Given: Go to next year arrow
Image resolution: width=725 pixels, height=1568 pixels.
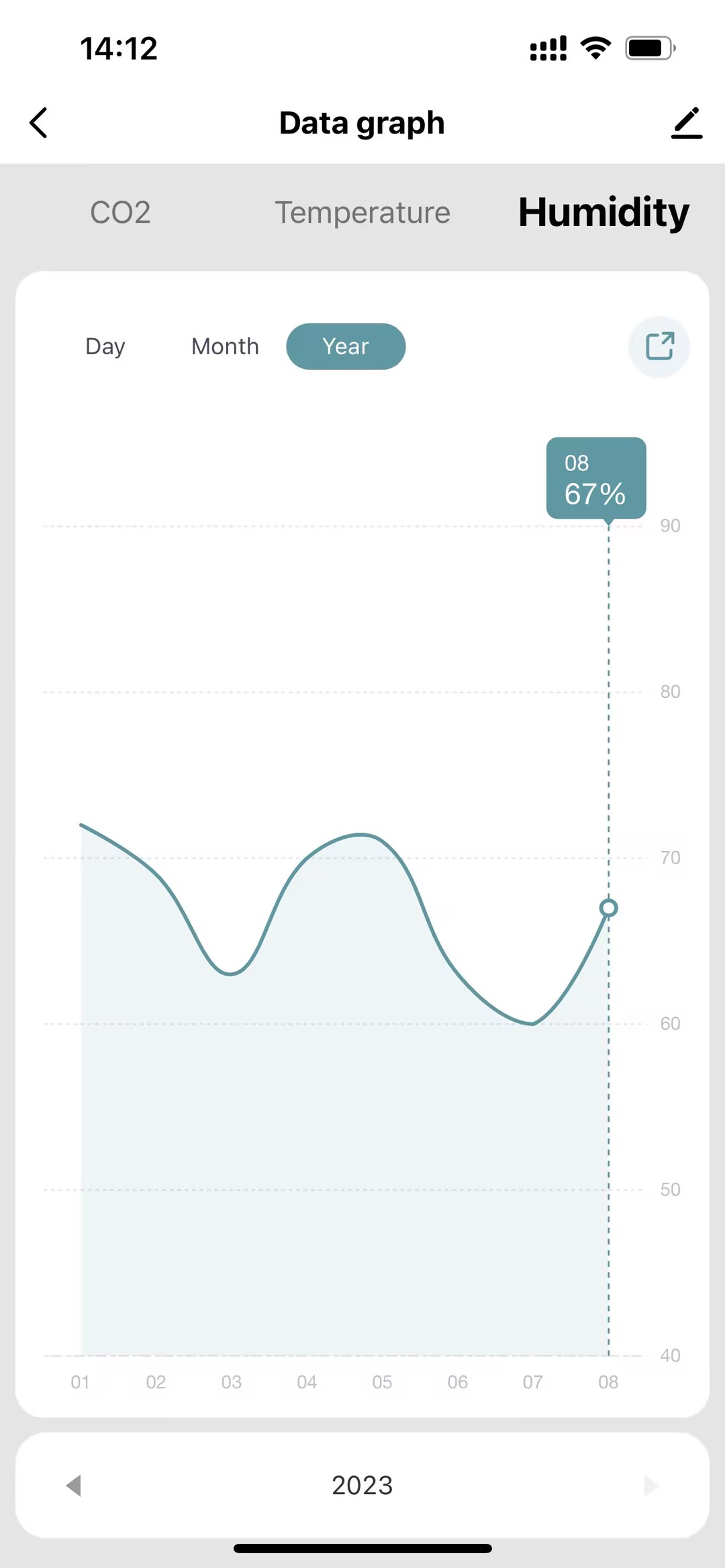Looking at the screenshot, I should 650,1485.
